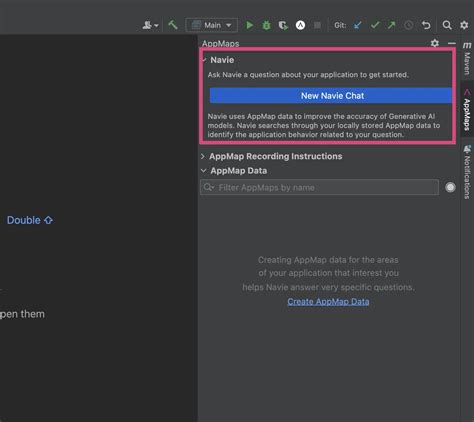Image resolution: width=474 pixels, height=422 pixels.
Task: Open the user account dropdown icon
Action: tap(150, 25)
